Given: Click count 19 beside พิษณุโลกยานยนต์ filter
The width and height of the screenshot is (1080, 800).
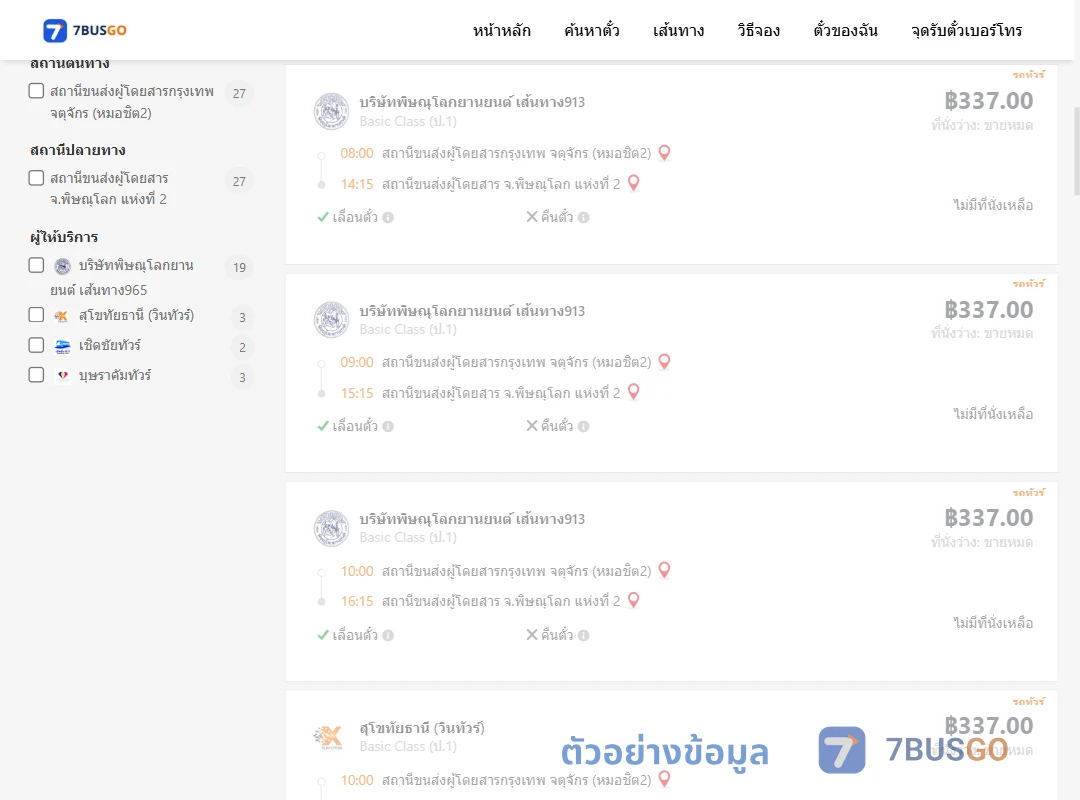Looking at the screenshot, I should pyautogui.click(x=239, y=267).
